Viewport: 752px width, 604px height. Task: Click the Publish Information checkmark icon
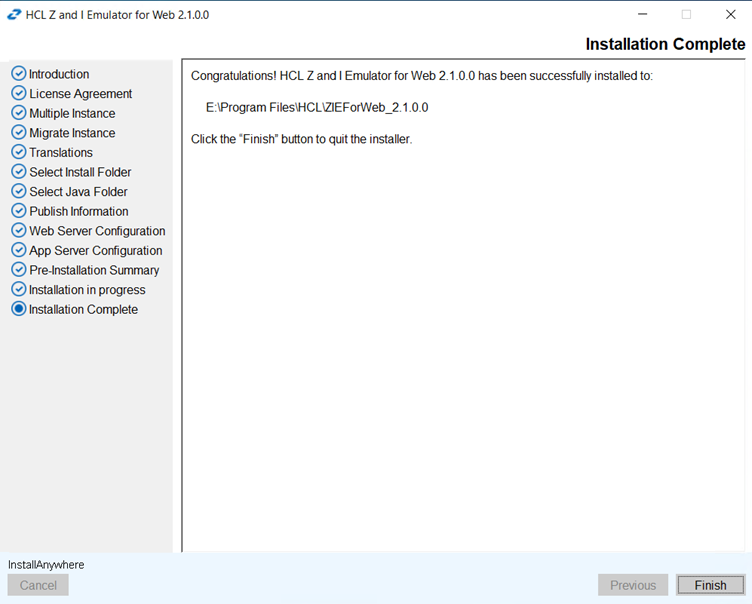[19, 211]
